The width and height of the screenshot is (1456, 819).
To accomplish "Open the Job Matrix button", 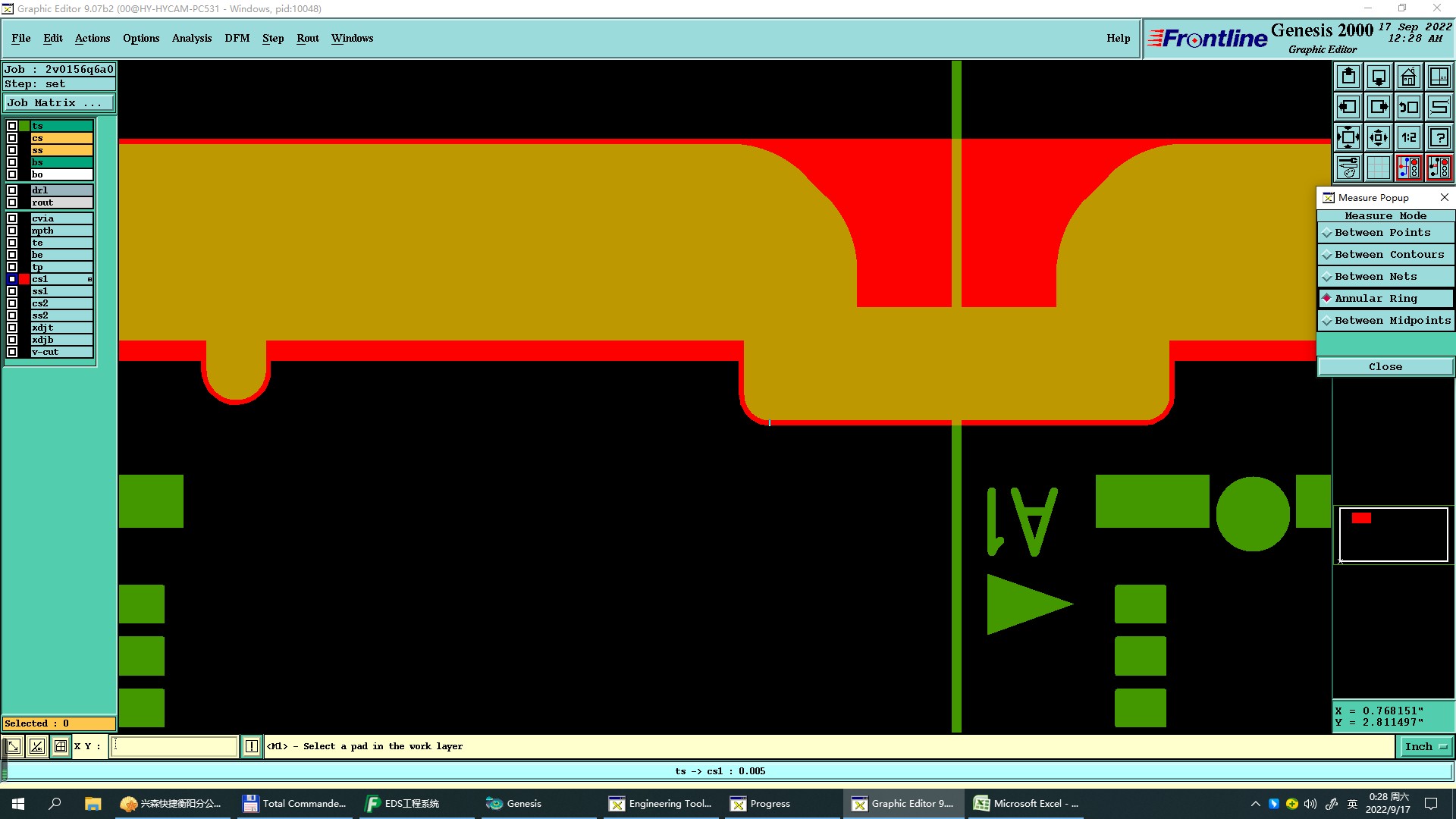I will (58, 103).
